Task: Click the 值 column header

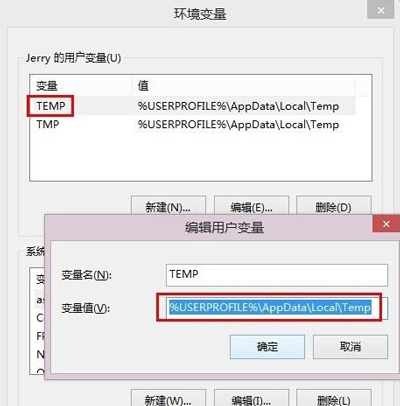Action: pos(243,86)
